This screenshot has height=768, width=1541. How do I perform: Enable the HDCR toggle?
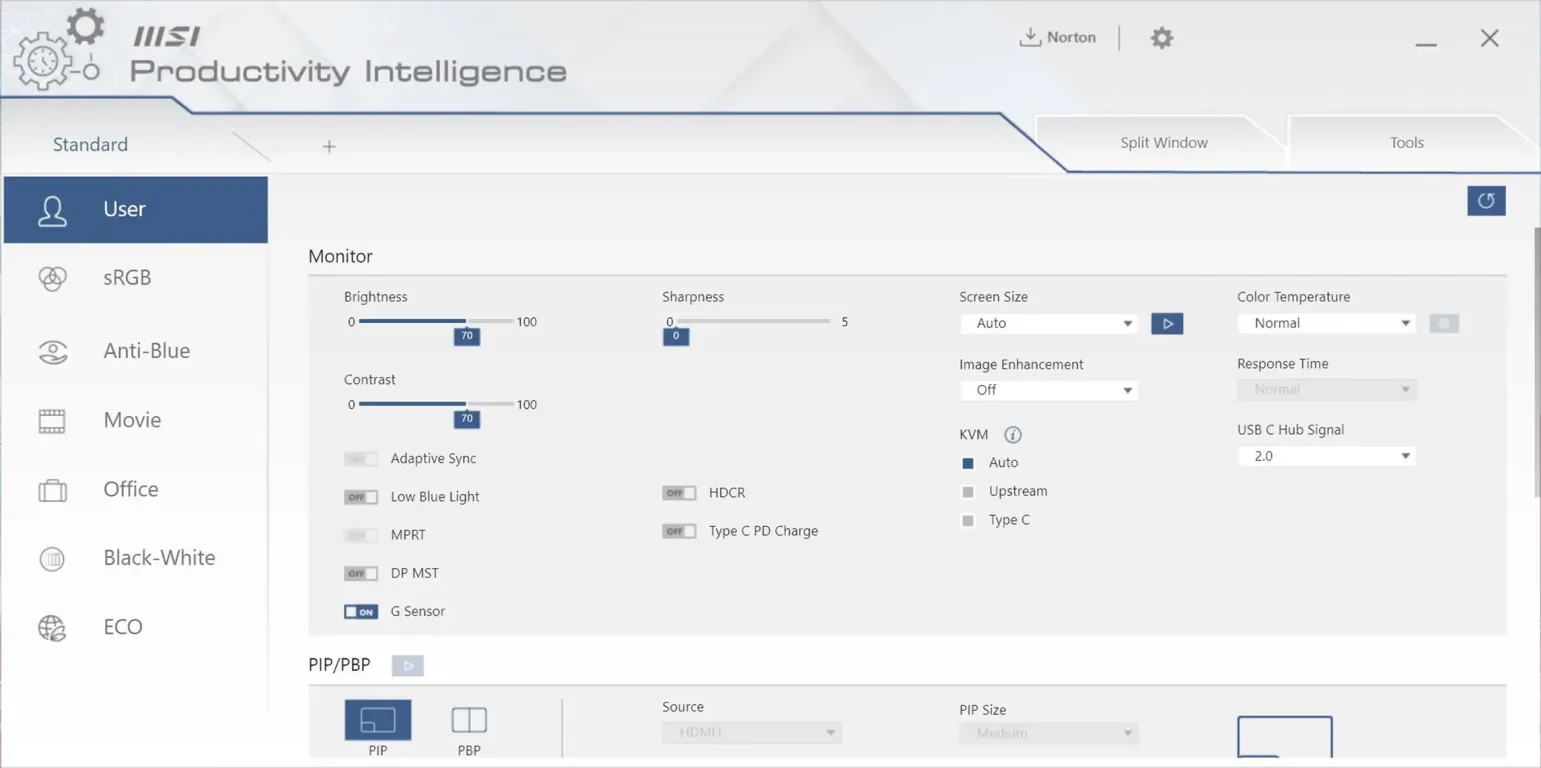[x=679, y=493]
